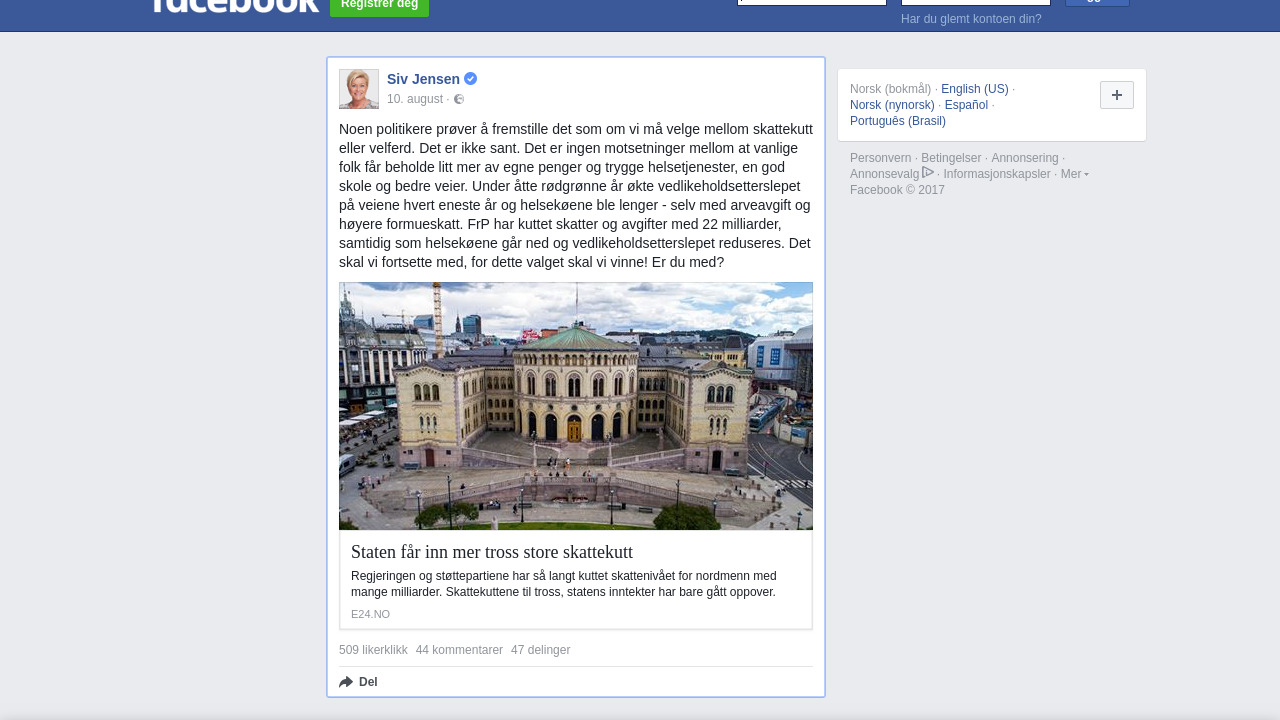
Task: Open Siv Jensen's profile picture
Action: click(359, 89)
